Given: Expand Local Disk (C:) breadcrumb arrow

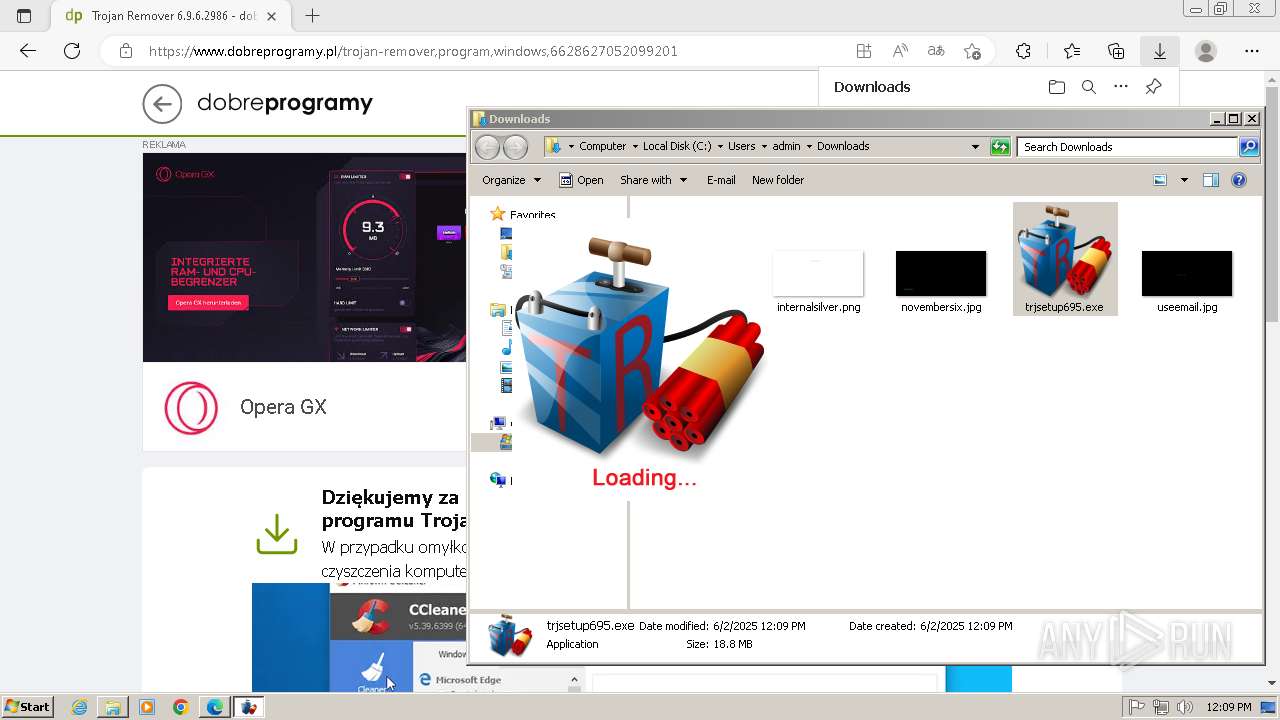Looking at the screenshot, I should pos(719,146).
